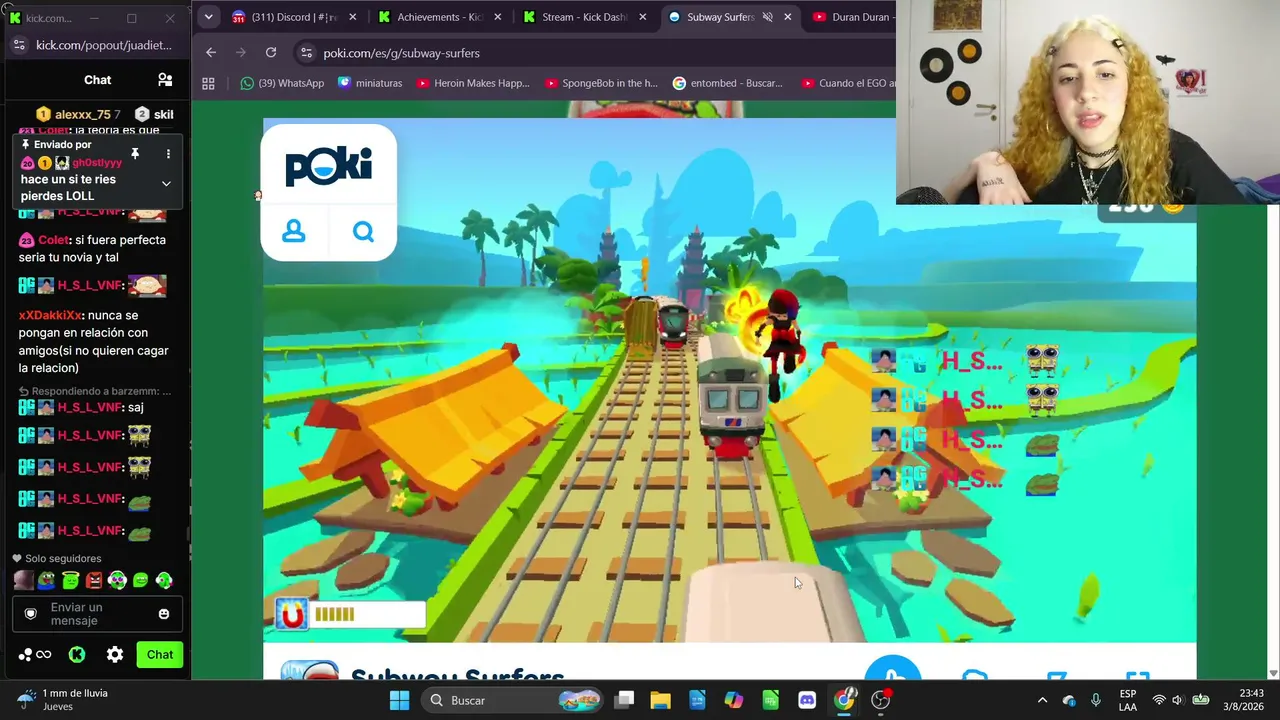1280x720 pixels.
Task: Click the page's vertical scrollbar
Action: pos(1273,440)
